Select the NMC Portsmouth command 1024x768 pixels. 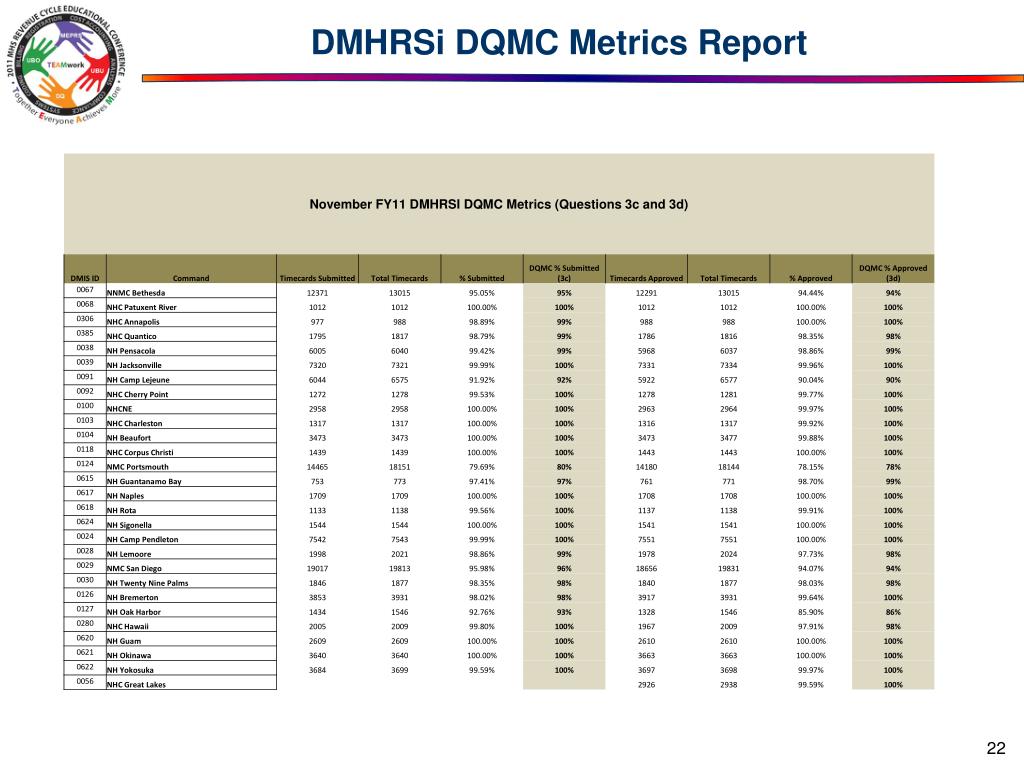point(138,467)
